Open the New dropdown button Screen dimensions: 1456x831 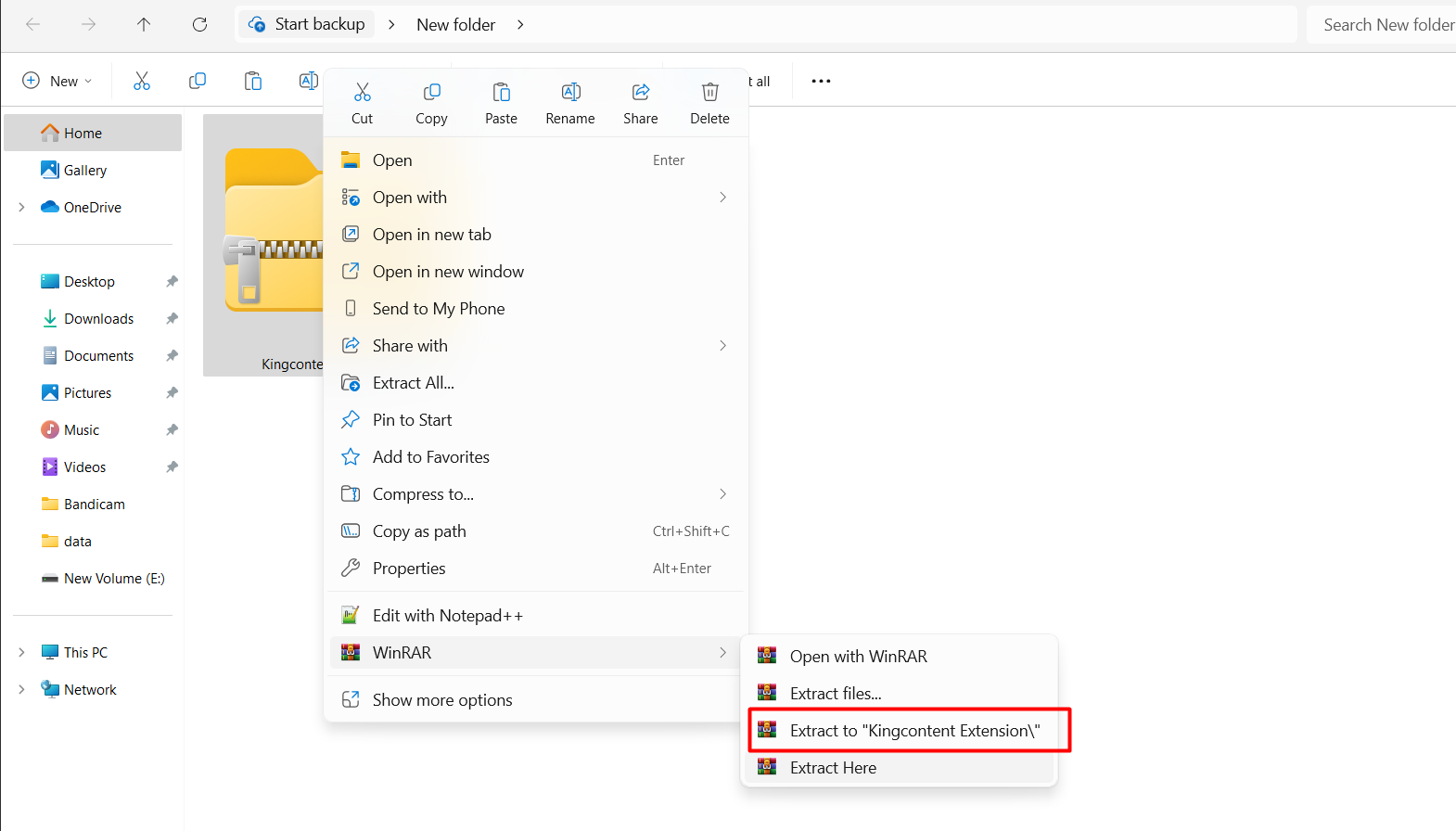click(x=57, y=82)
